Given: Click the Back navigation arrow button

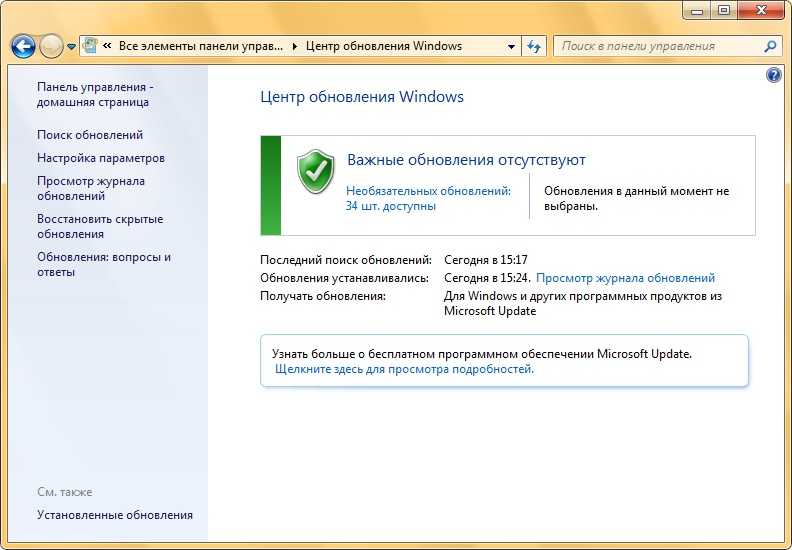Looking at the screenshot, I should click(23, 46).
